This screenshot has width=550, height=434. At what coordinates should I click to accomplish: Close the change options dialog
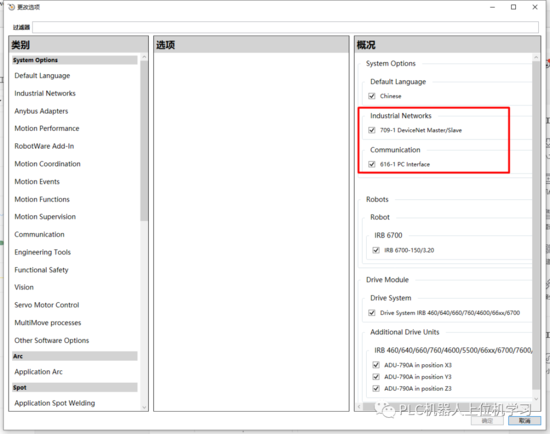point(535,7)
